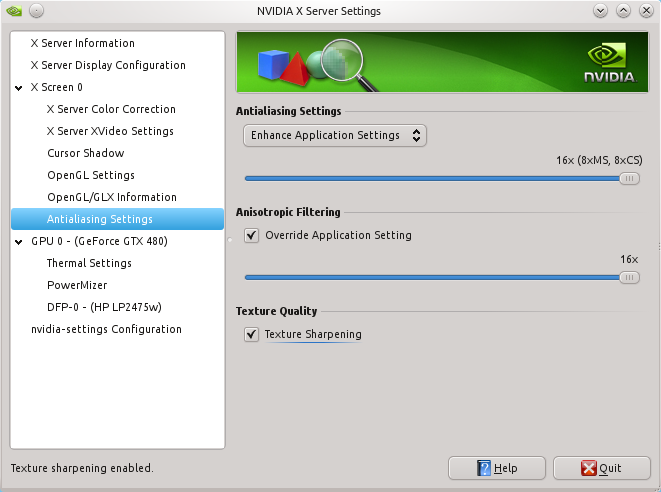
Task: Open OpenGL Settings page
Action: pos(91,175)
